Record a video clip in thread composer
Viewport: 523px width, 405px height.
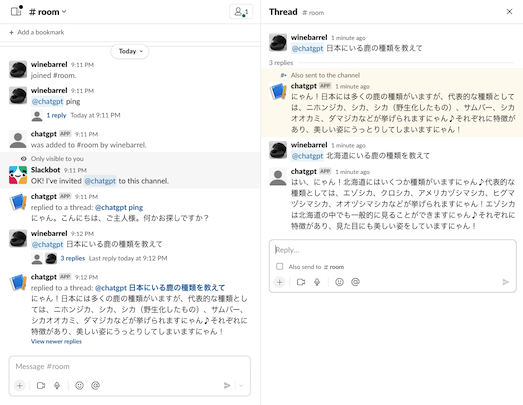(x=301, y=282)
